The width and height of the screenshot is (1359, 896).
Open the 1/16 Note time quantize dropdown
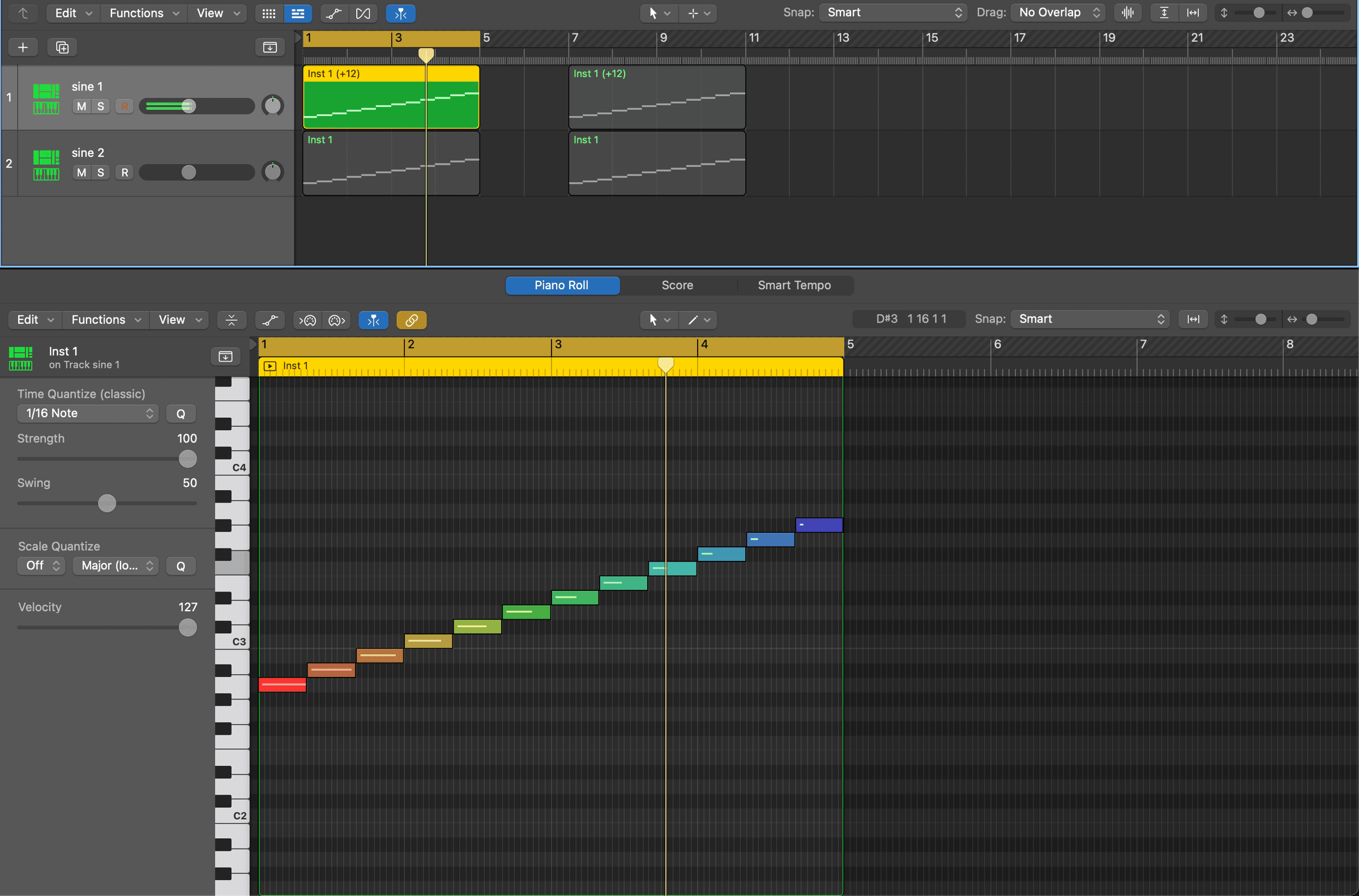pyautogui.click(x=88, y=413)
